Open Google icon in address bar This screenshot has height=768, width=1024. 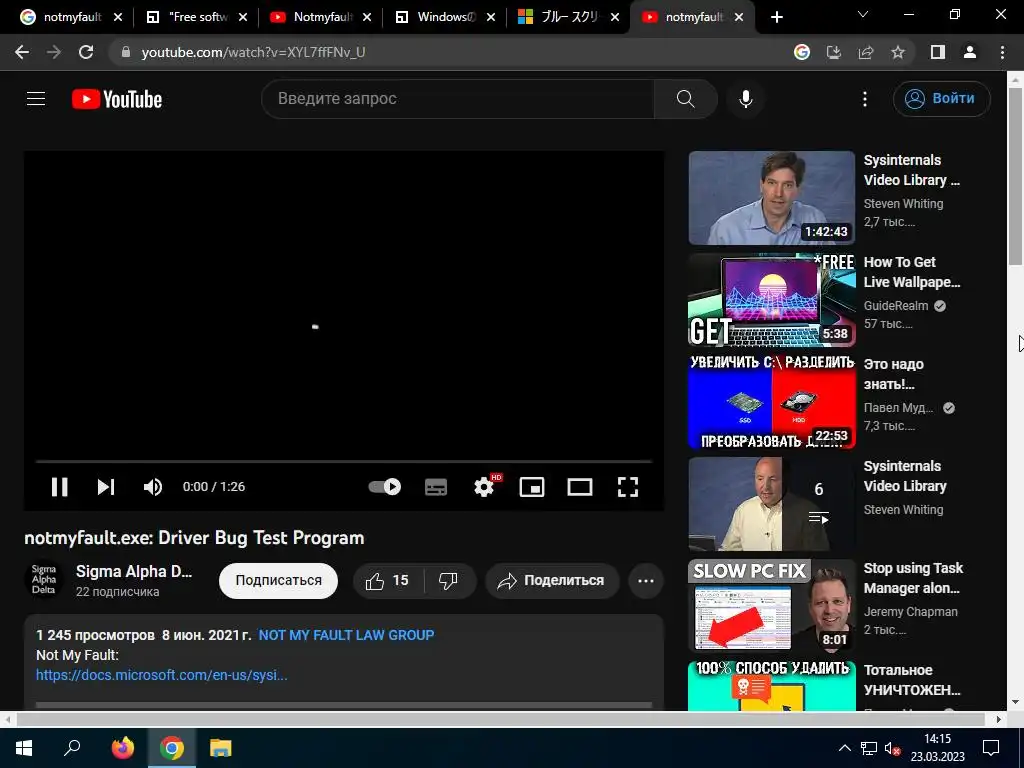[802, 52]
